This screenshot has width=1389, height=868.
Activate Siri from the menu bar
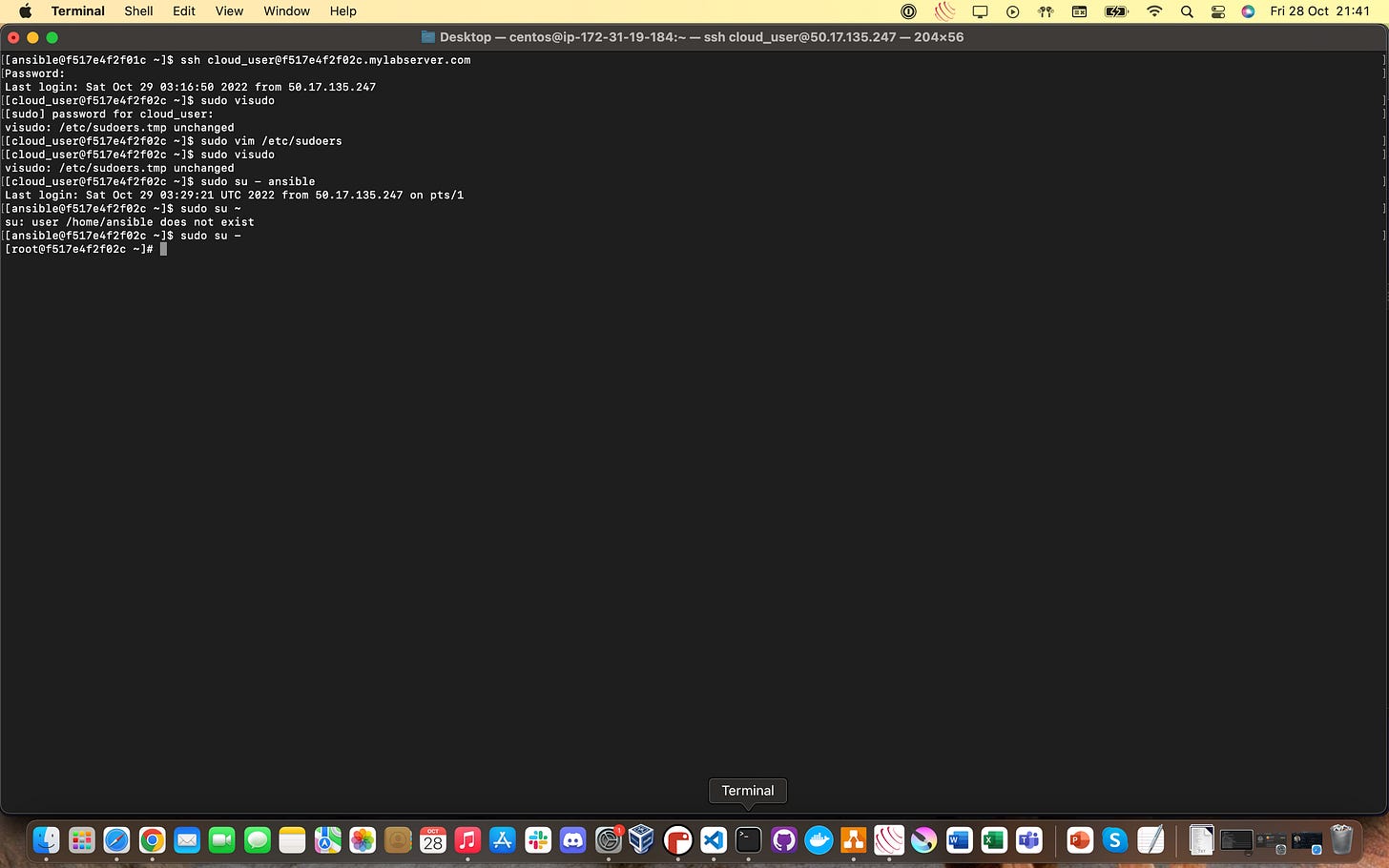[x=1248, y=11]
